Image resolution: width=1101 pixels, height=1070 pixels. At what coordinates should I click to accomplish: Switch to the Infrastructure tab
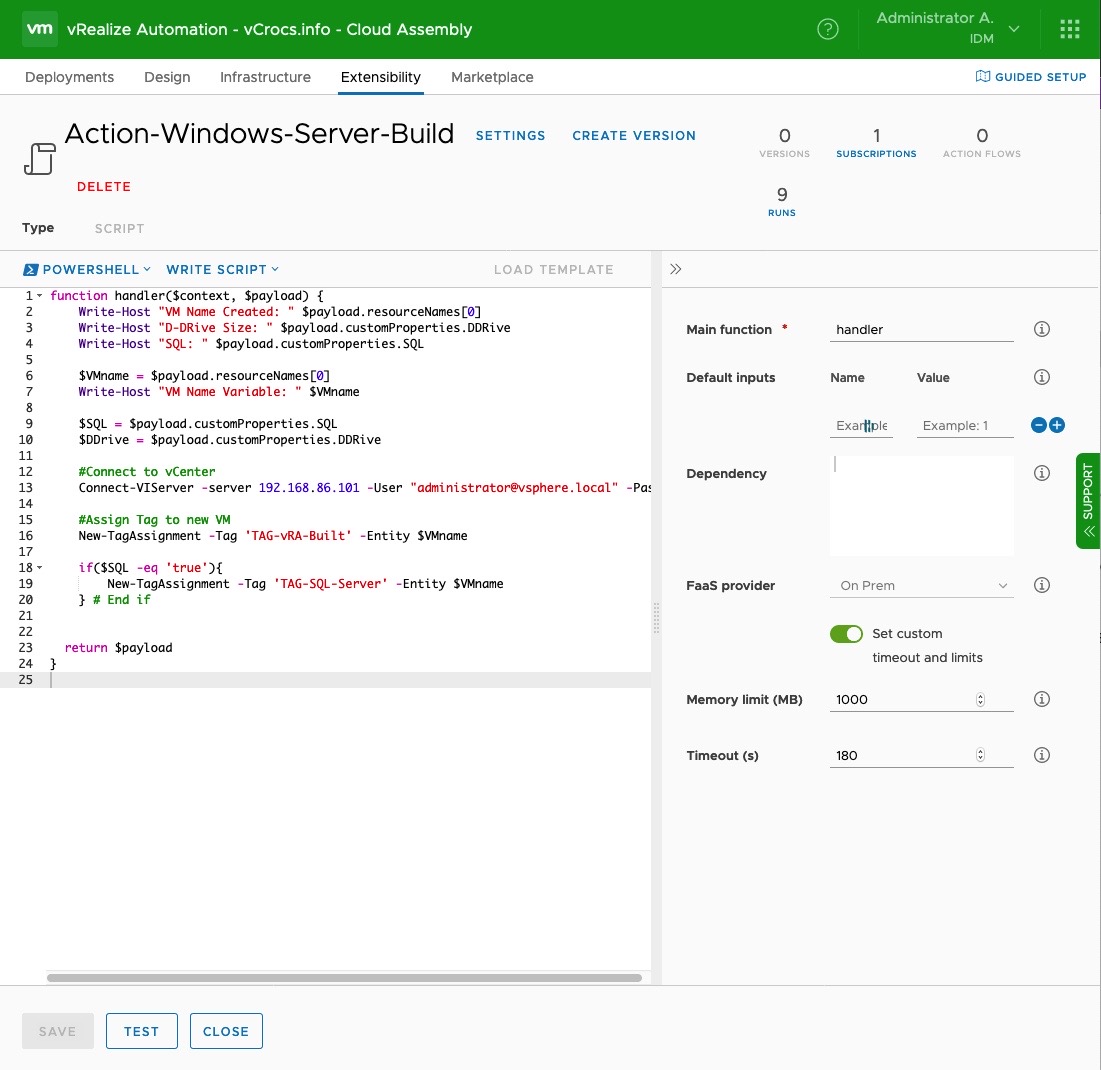(x=265, y=77)
